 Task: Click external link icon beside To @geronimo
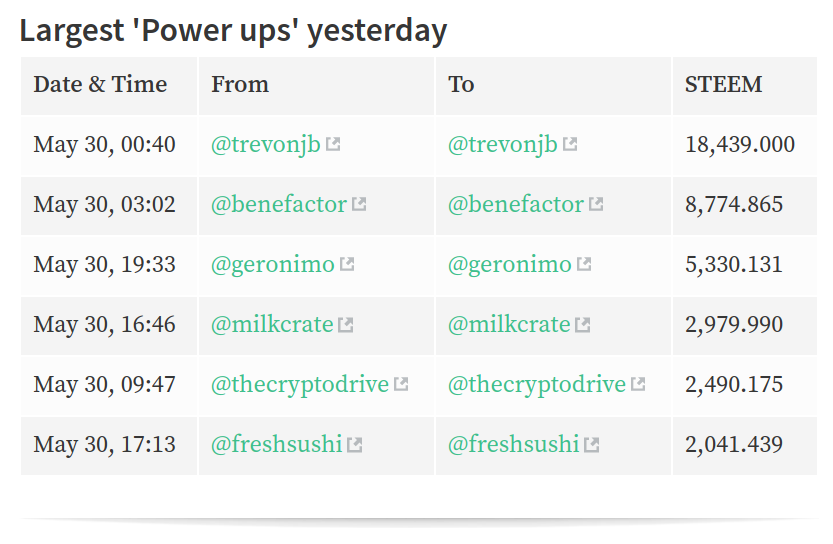click(x=584, y=264)
